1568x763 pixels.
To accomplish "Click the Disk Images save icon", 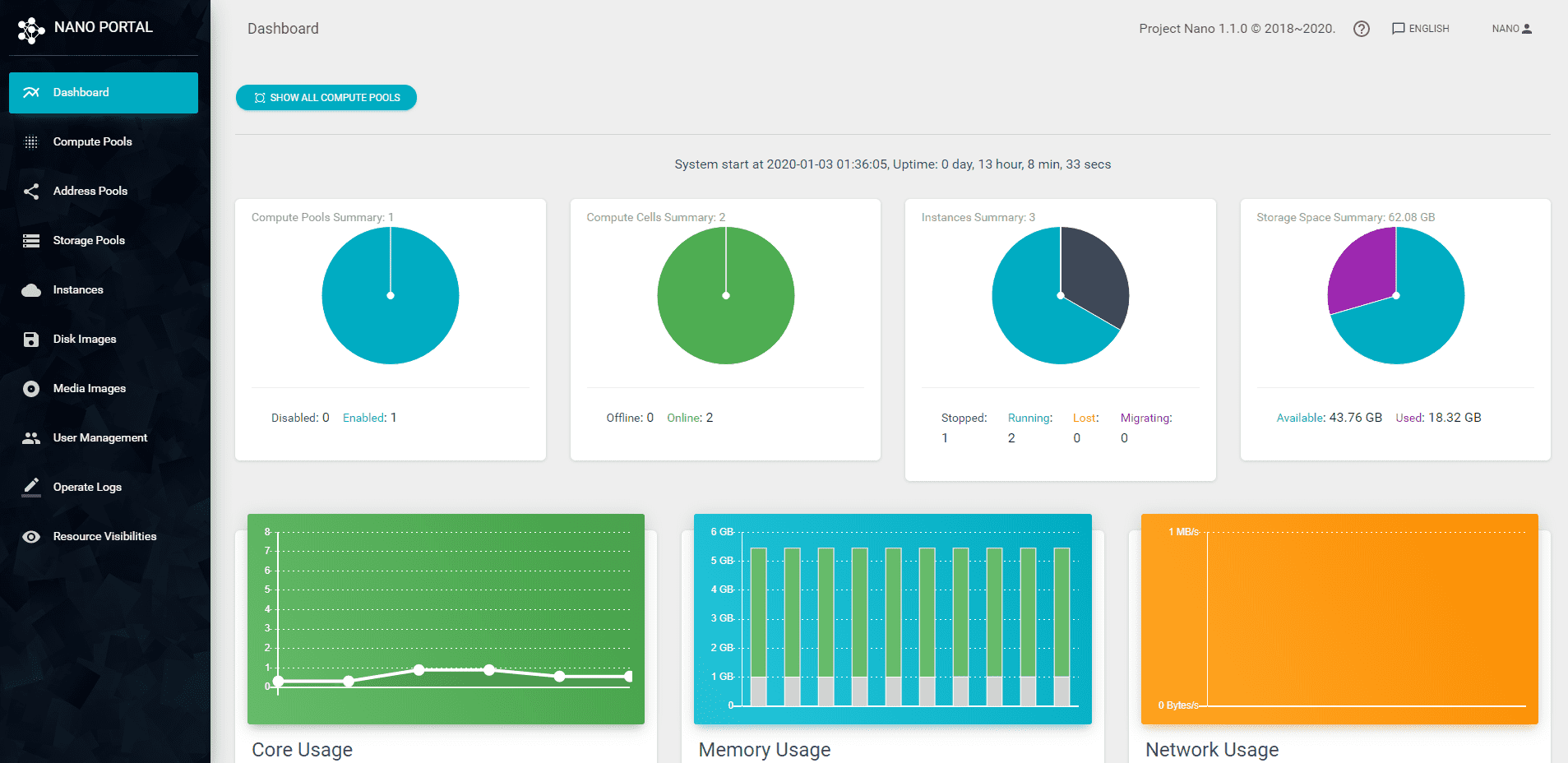I will click(x=31, y=340).
